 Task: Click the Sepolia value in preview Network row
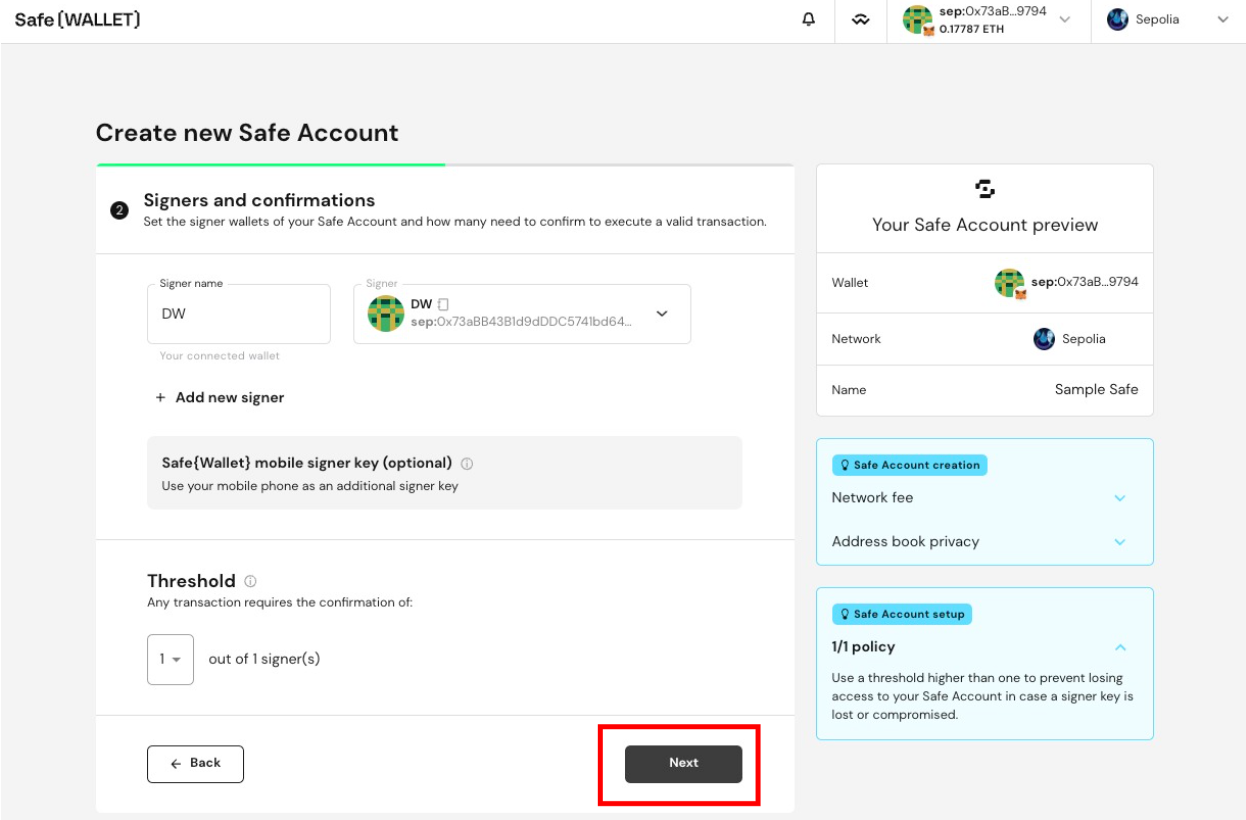pos(1084,339)
